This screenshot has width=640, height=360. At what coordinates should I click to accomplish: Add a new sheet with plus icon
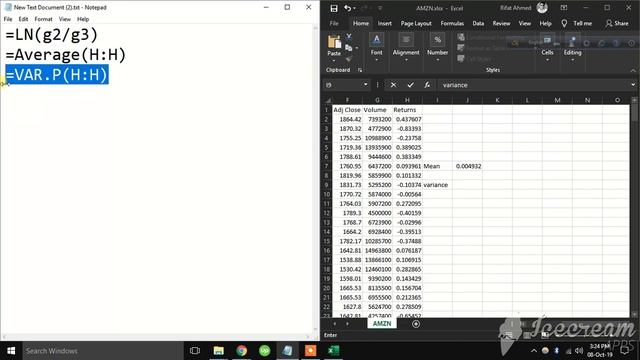coord(416,324)
